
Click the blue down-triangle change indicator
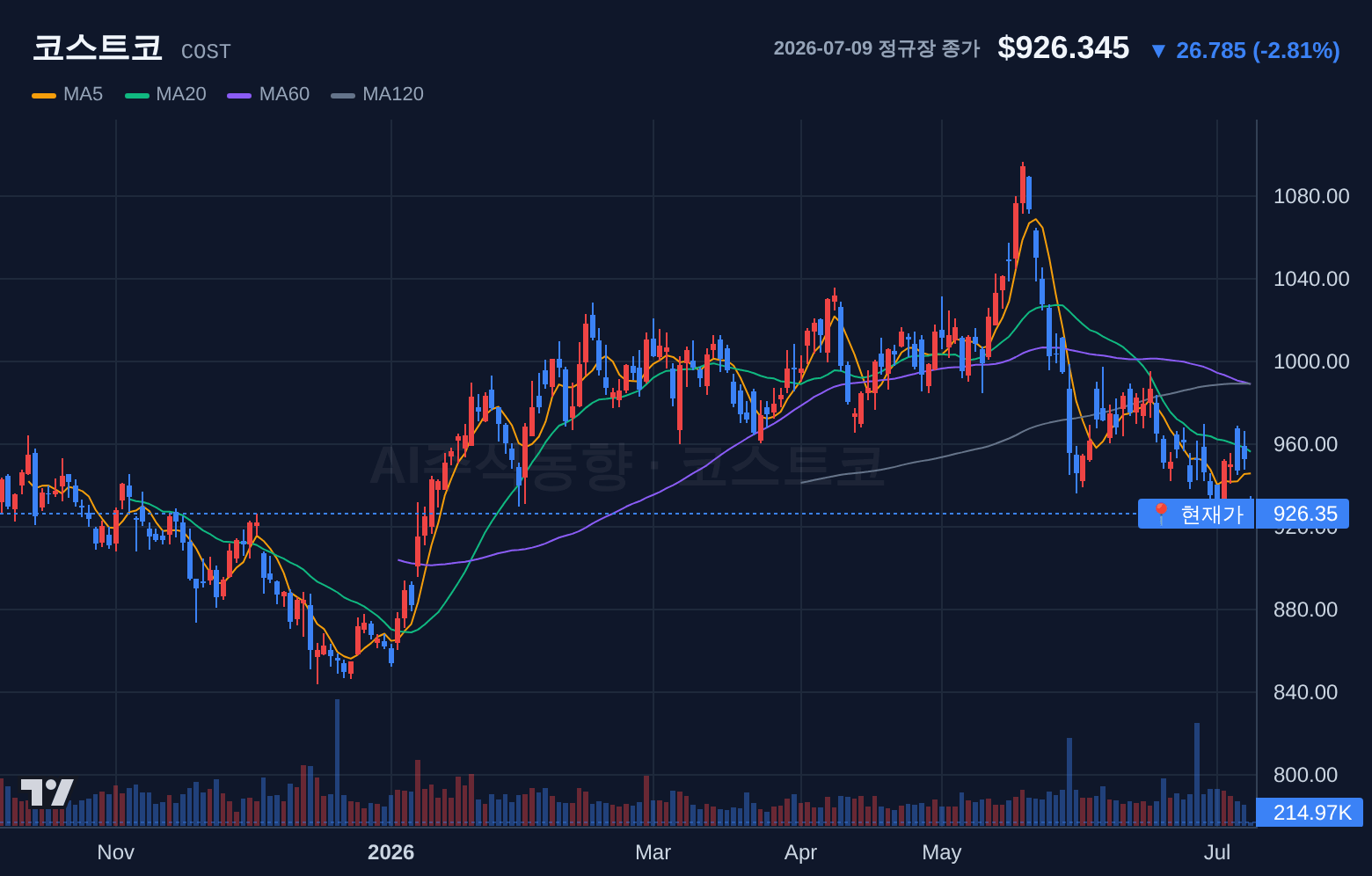pyautogui.click(x=1158, y=51)
